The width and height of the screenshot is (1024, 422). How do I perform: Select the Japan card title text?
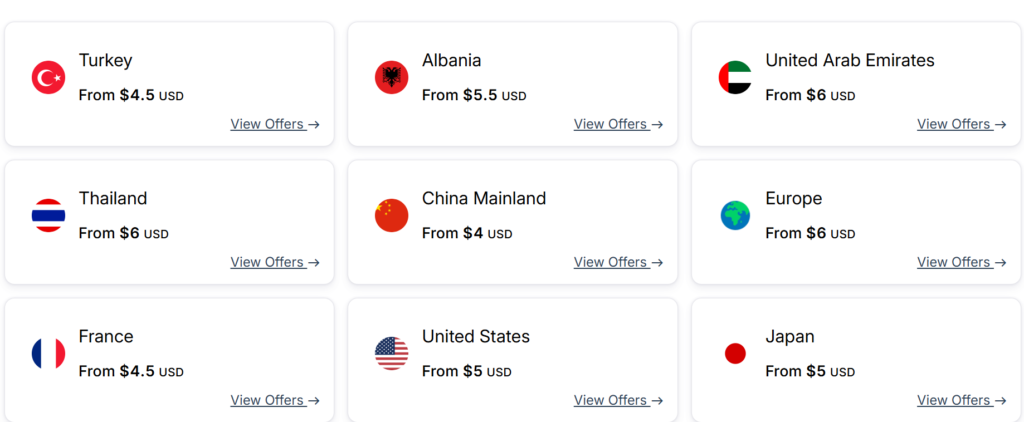pos(790,337)
